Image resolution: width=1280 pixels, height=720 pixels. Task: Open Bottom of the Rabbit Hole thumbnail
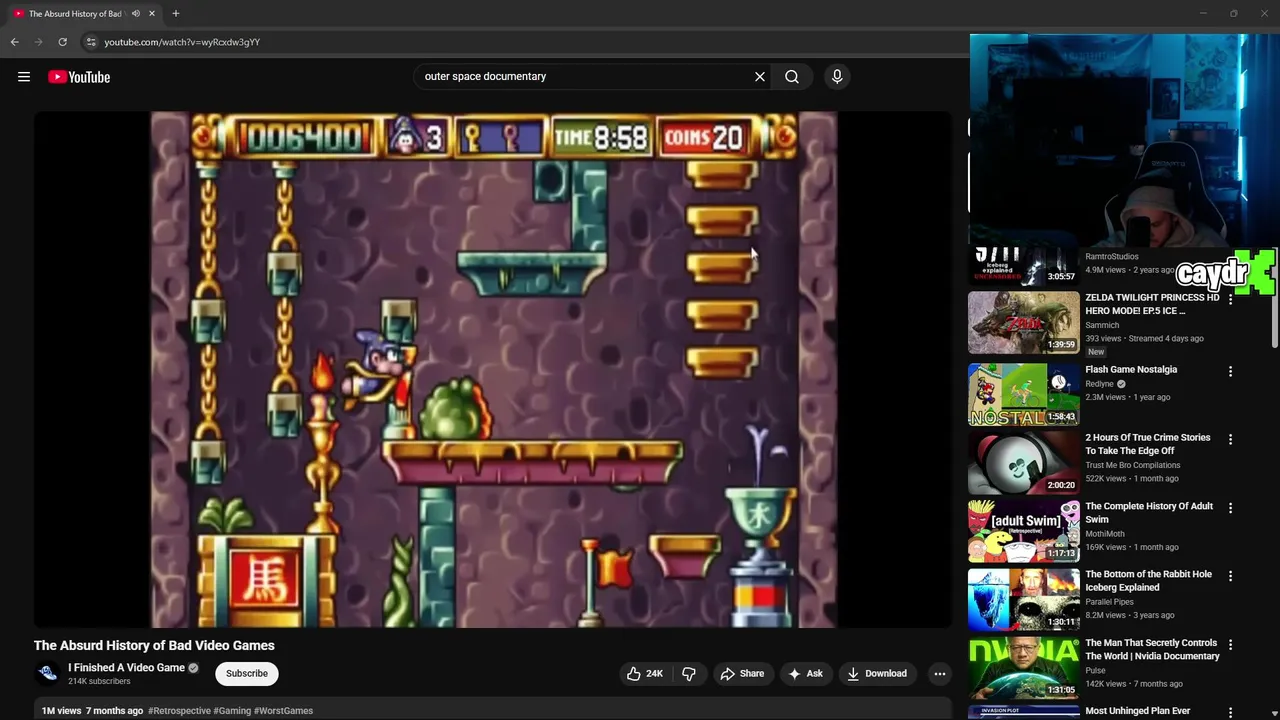pyautogui.click(x=1024, y=600)
